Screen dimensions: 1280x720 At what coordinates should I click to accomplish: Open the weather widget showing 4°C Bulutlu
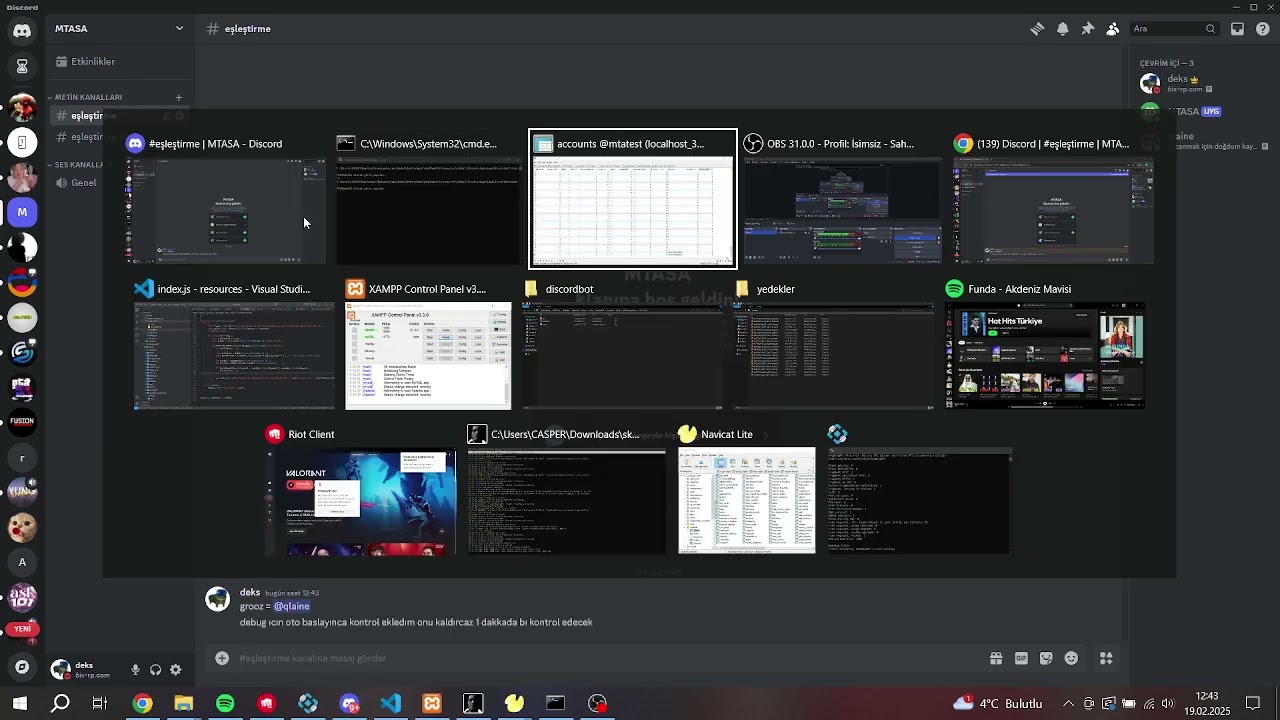(997, 704)
